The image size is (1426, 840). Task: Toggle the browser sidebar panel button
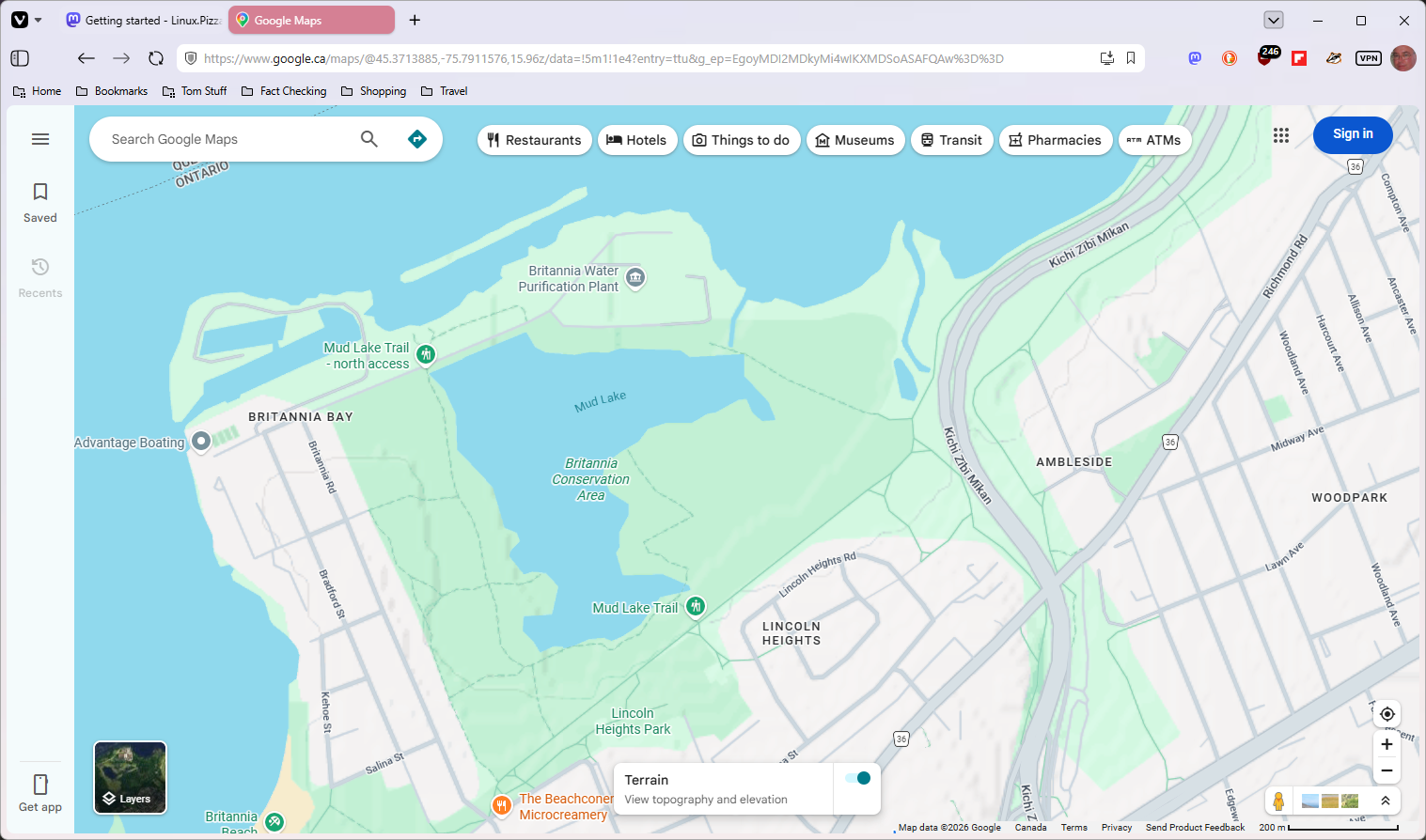point(20,58)
